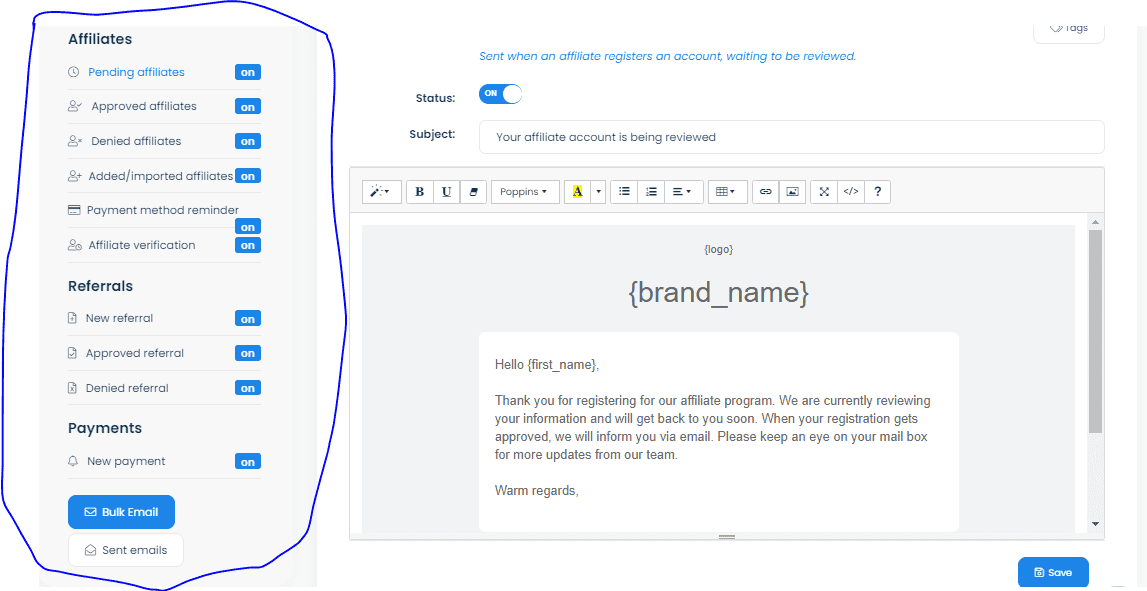Click the file-check icon beside Approved referral

coord(72,353)
